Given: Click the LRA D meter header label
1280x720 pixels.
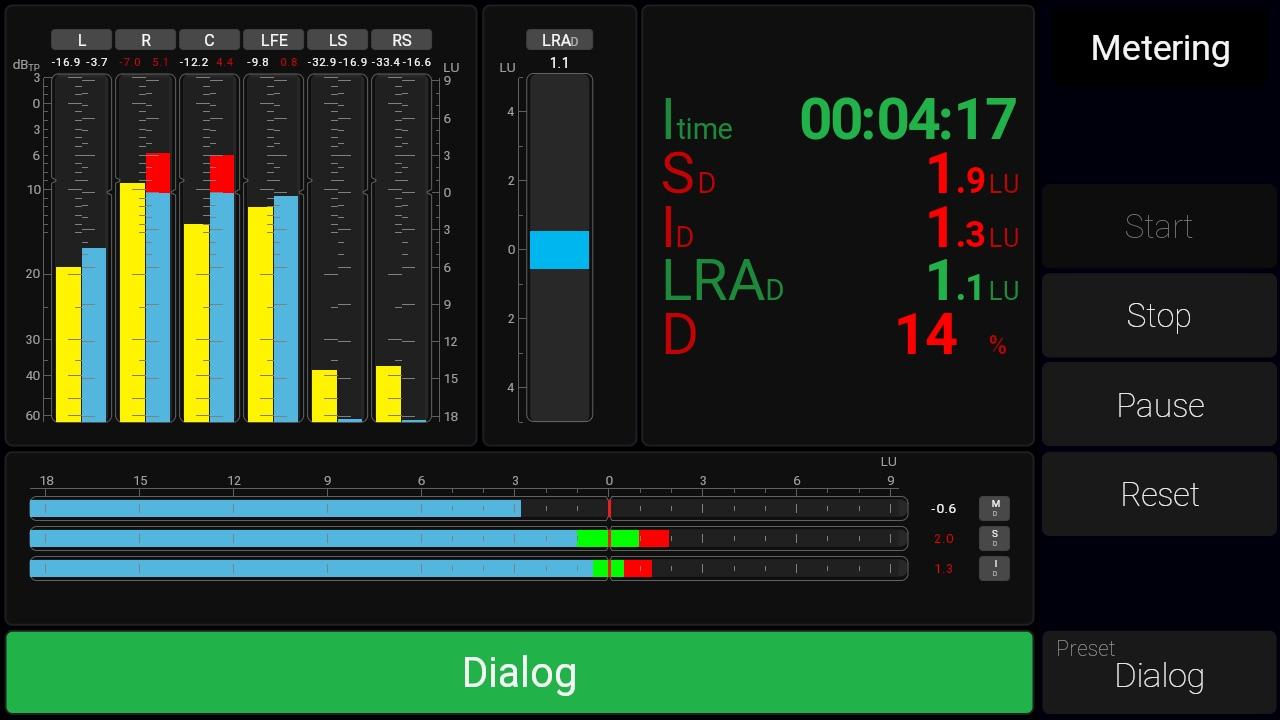Looking at the screenshot, I should [x=559, y=40].
